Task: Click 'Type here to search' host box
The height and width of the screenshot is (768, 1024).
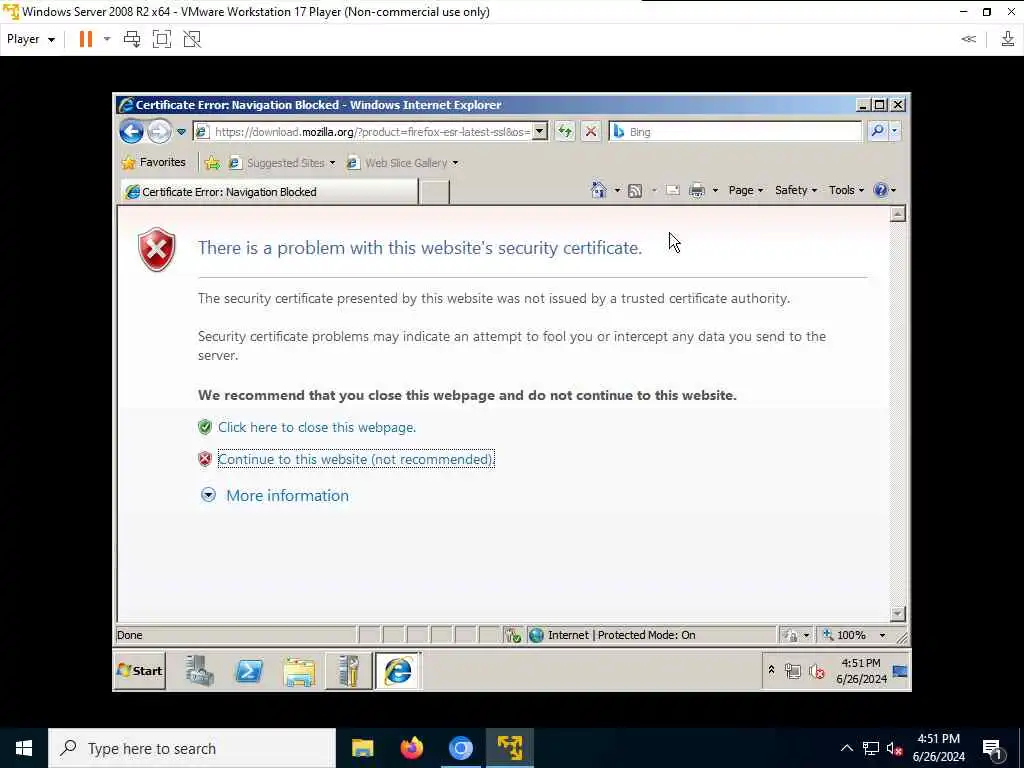Action: point(192,748)
